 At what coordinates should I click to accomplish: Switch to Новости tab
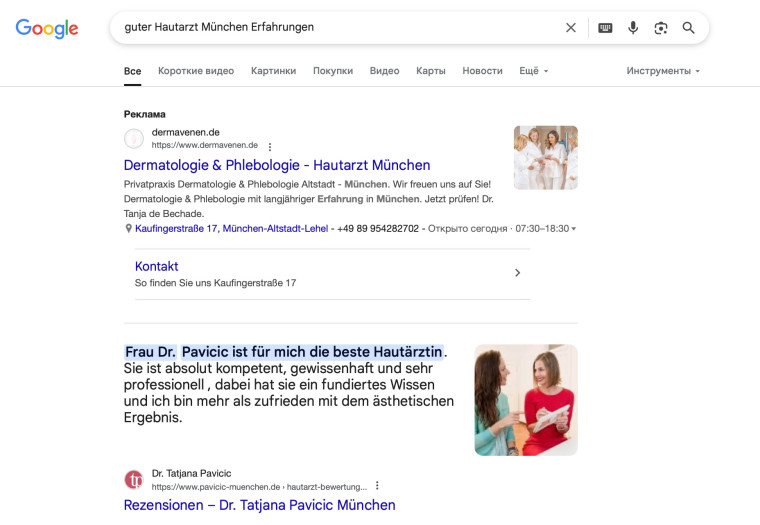point(482,71)
